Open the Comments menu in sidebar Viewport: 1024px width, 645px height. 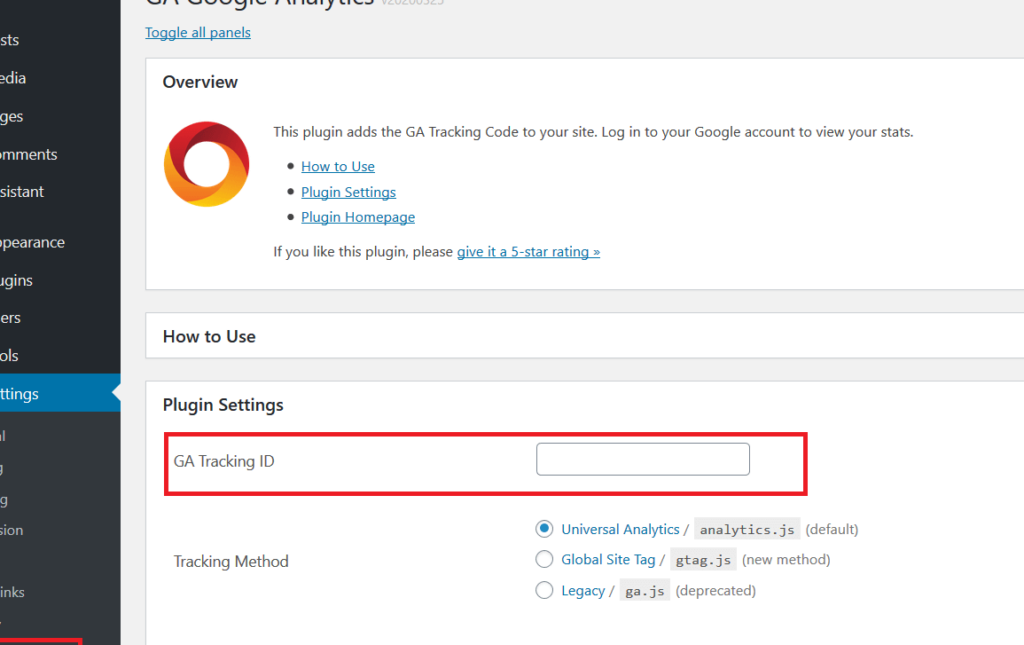pos(60,154)
